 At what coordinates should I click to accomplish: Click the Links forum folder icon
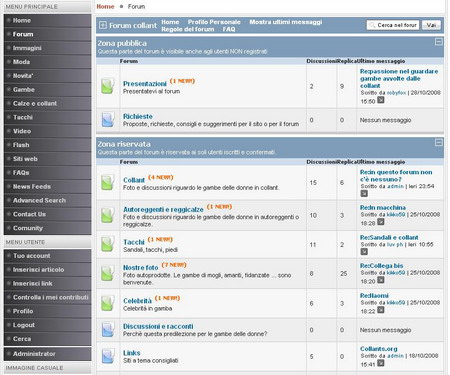[x=108, y=356]
